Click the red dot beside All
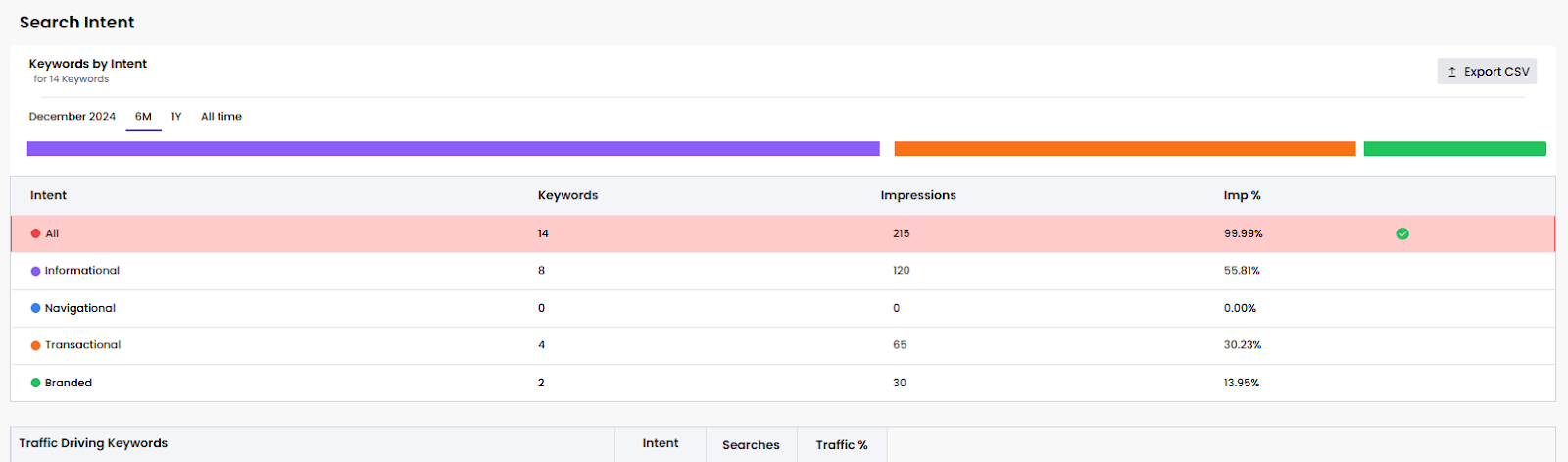The width and height of the screenshot is (1568, 462). (35, 233)
